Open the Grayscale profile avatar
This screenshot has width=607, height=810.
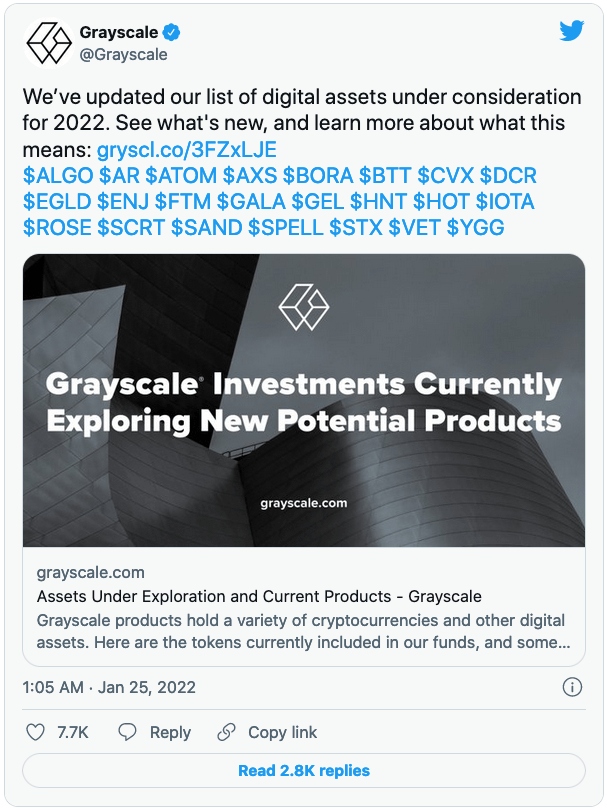coord(49,43)
